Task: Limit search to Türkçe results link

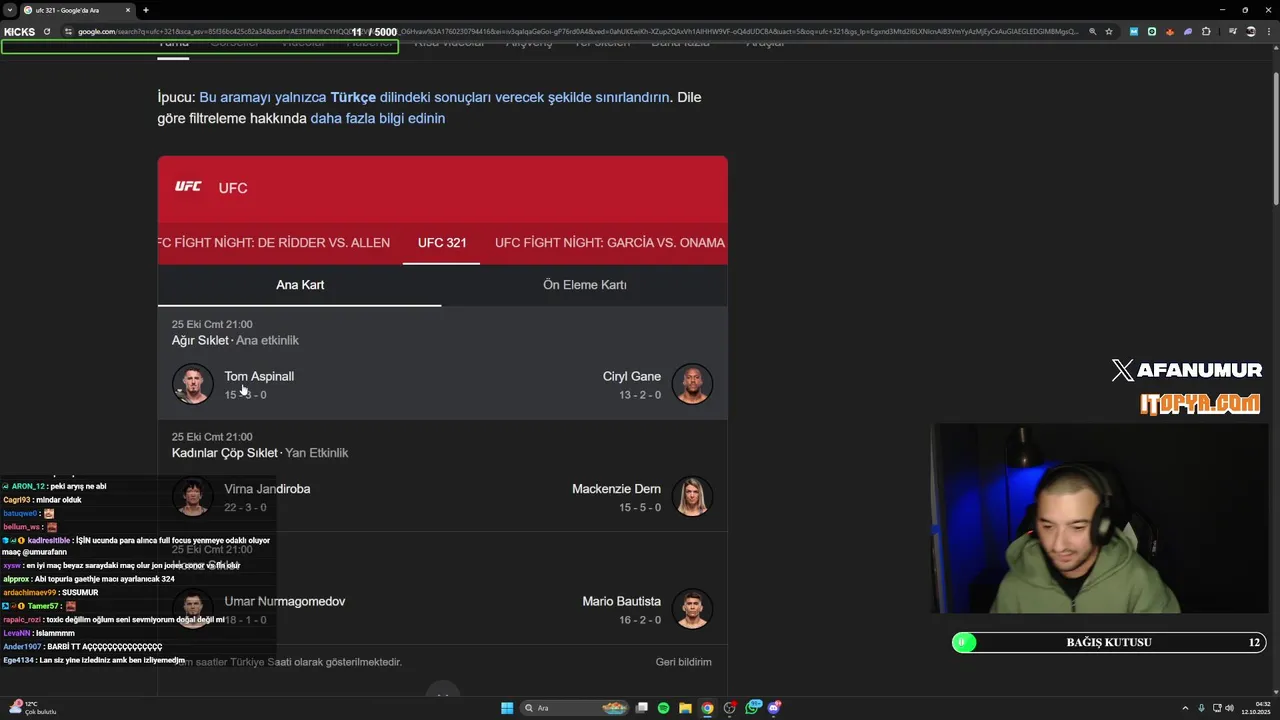Action: (434, 97)
